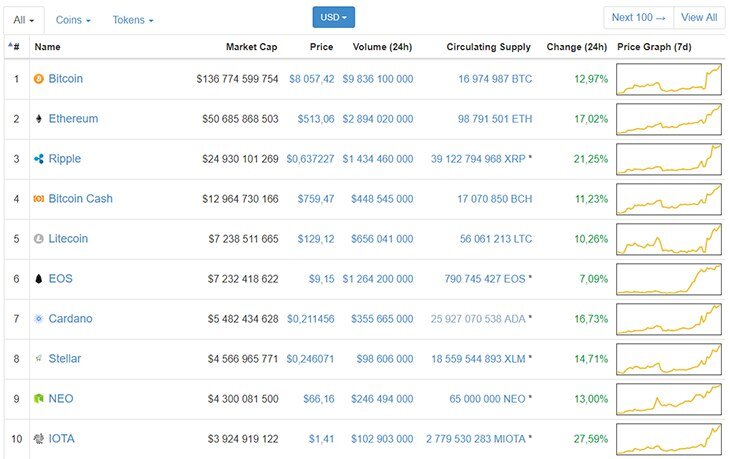The height and width of the screenshot is (459, 730).
Task: Open Bitcoin Cash 7d price graph
Action: click(669, 199)
